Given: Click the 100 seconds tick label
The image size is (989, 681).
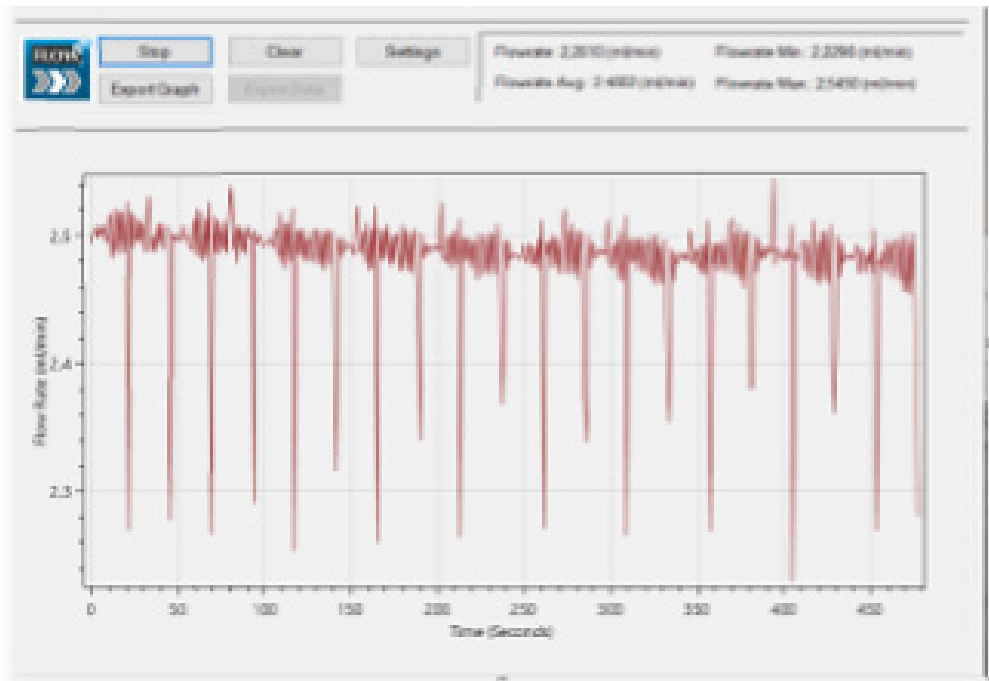Looking at the screenshot, I should click(x=264, y=609).
